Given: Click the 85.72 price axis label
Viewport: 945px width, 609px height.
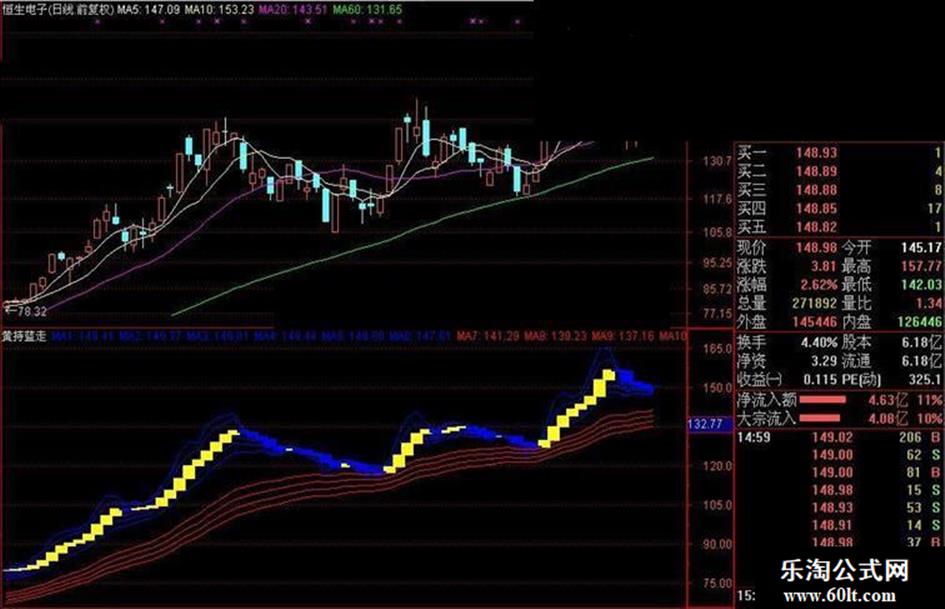Looking at the screenshot, I should pos(717,289).
